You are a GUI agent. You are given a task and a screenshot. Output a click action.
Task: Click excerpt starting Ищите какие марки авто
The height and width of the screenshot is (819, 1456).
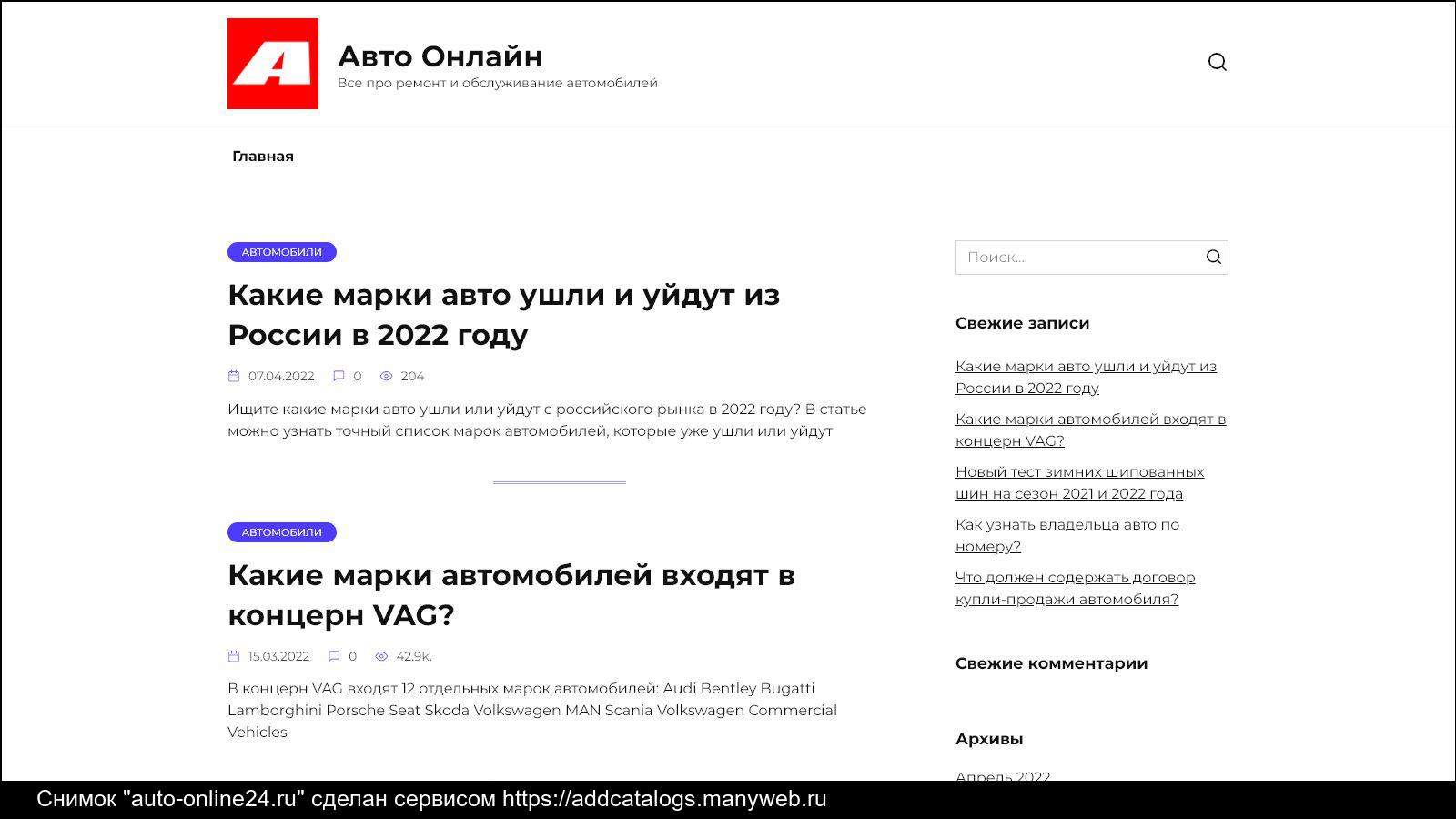click(x=547, y=420)
